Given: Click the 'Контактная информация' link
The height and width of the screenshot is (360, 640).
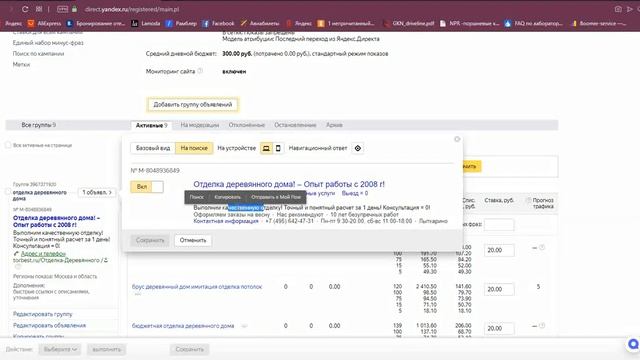Looking at the screenshot, I should point(226,221).
